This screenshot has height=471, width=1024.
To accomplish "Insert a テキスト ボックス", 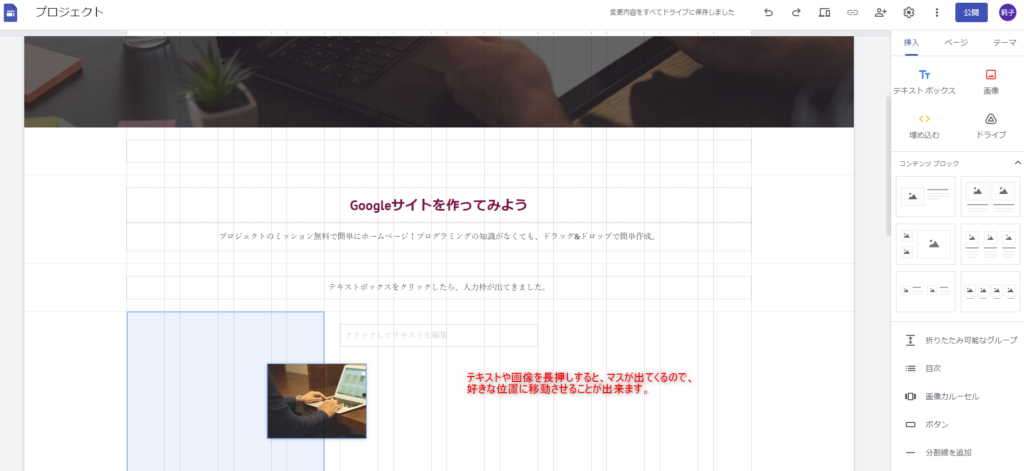I will (924, 82).
